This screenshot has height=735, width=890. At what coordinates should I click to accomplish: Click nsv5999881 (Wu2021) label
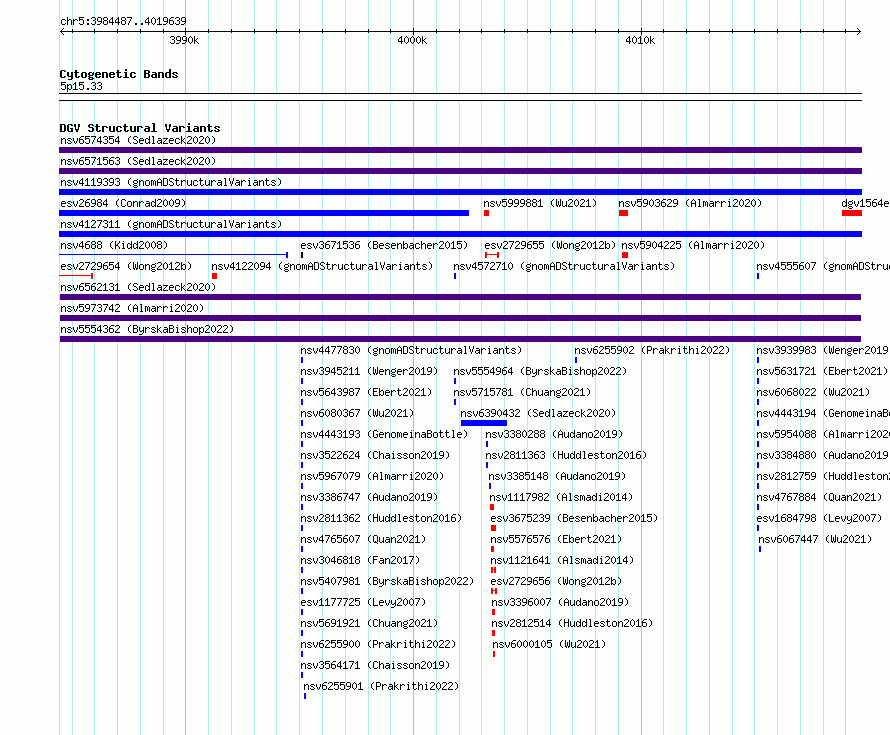point(540,203)
